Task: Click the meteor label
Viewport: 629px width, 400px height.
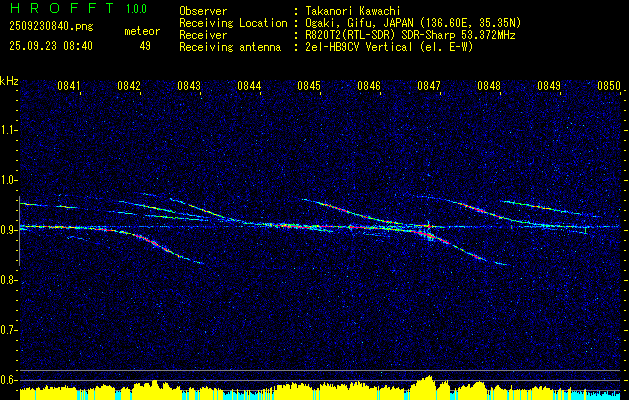Action: coord(142,31)
